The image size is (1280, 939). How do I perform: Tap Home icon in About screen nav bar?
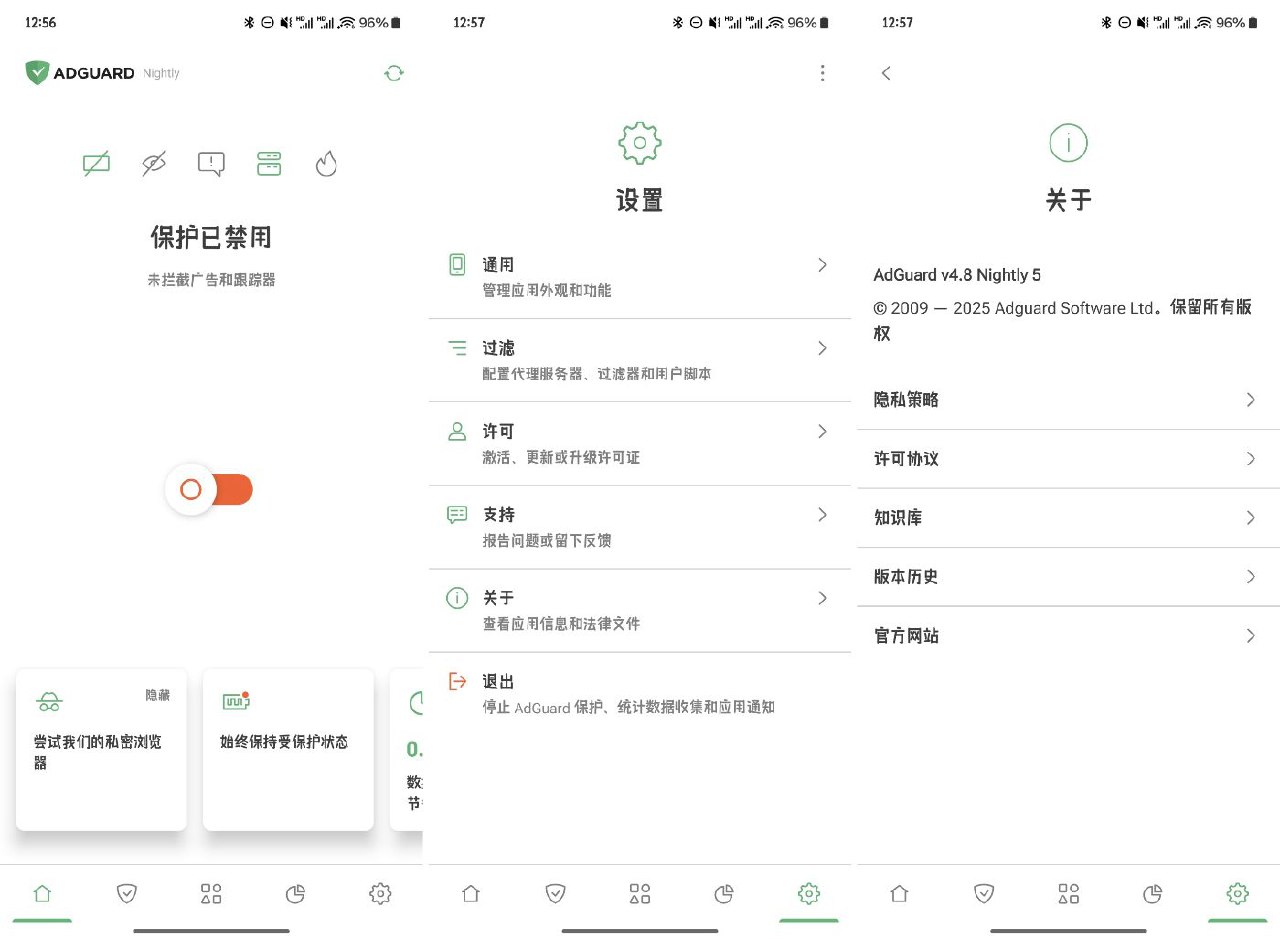point(900,893)
